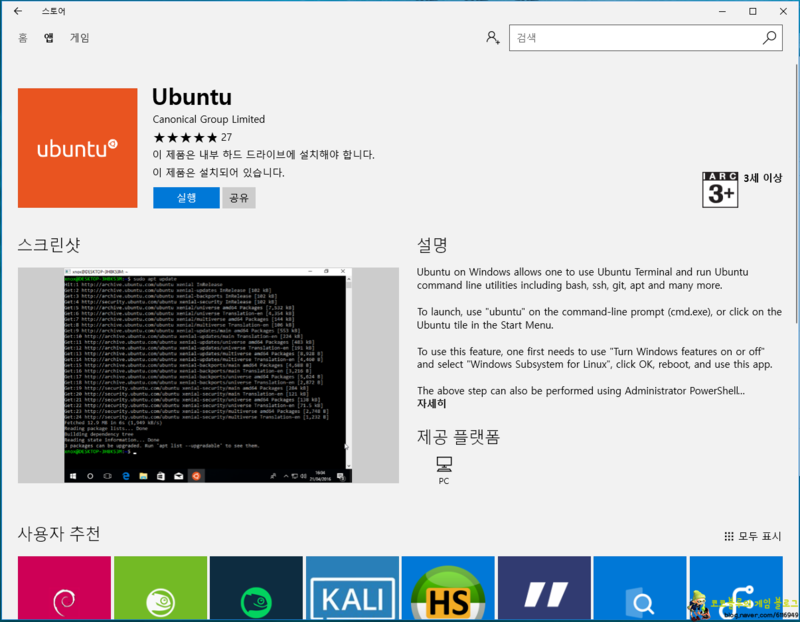Select the 앱 tab
This screenshot has width=800, height=622.
coord(48,38)
